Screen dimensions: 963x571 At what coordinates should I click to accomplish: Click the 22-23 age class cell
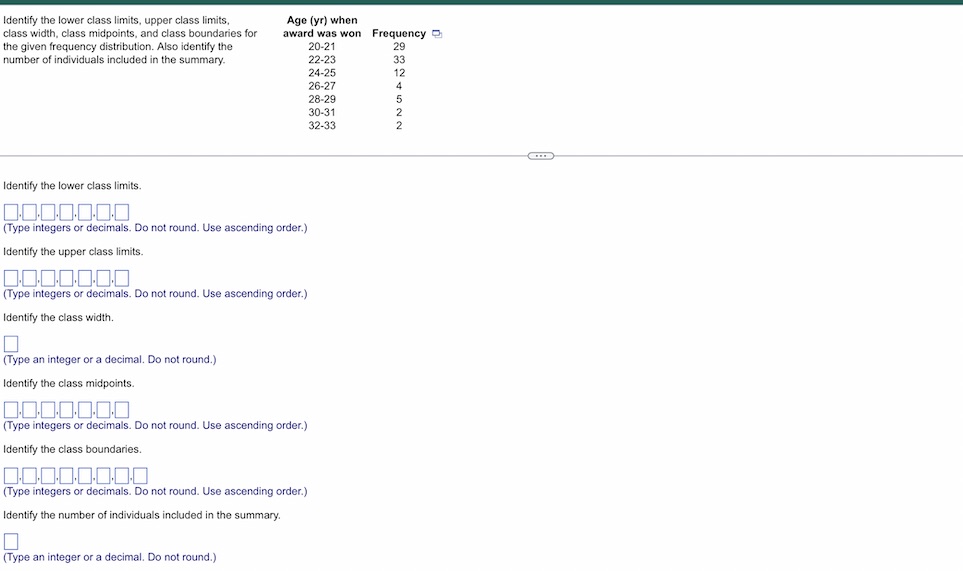(x=322, y=60)
